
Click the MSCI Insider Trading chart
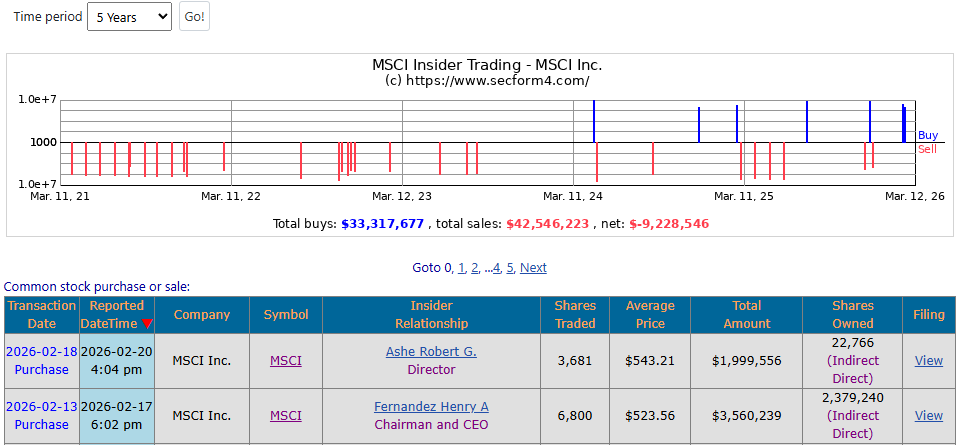coord(480,144)
